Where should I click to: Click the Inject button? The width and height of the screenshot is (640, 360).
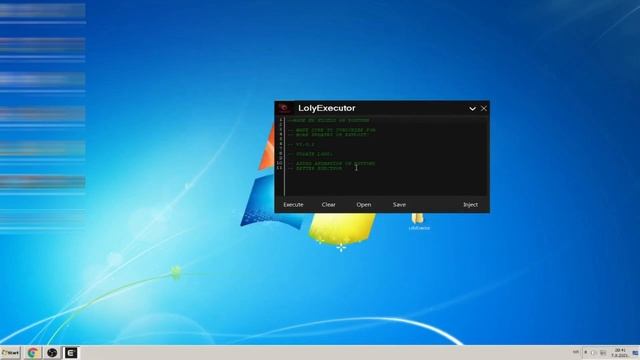[x=470, y=204]
